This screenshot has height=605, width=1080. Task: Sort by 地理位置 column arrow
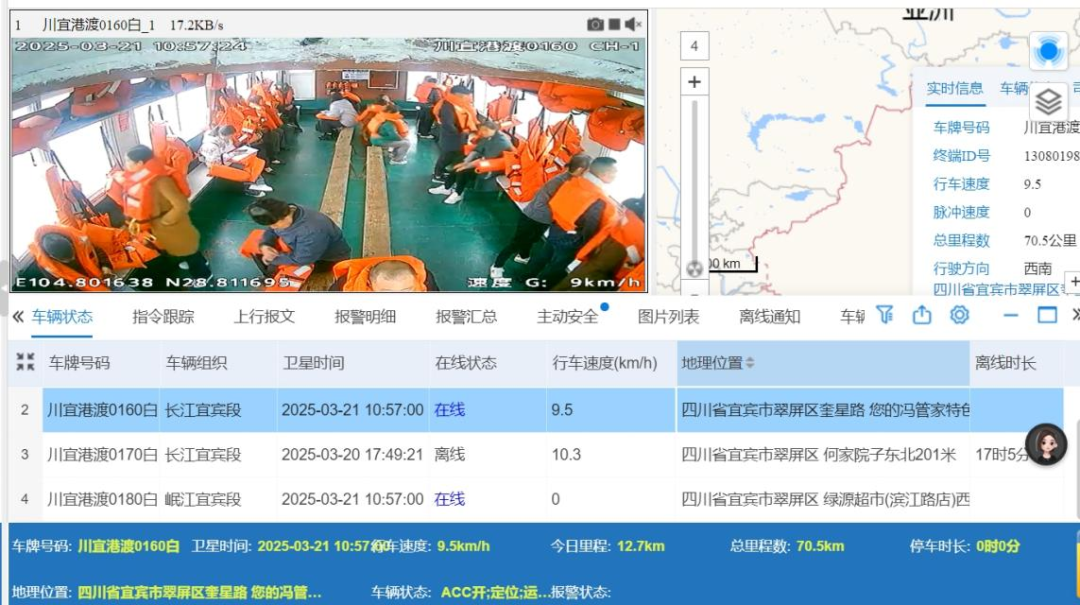tap(750, 362)
